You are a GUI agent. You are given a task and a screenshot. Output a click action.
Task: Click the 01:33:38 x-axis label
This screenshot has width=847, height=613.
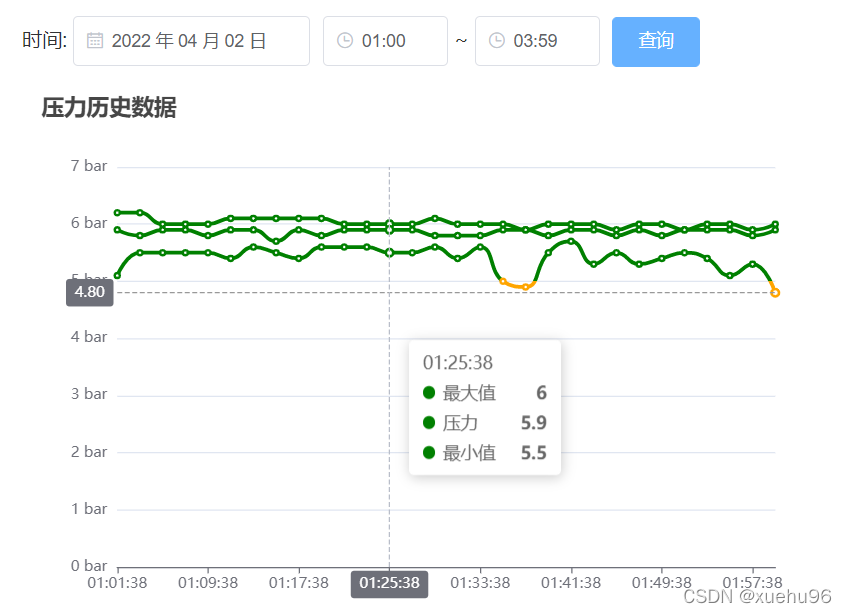click(x=480, y=583)
